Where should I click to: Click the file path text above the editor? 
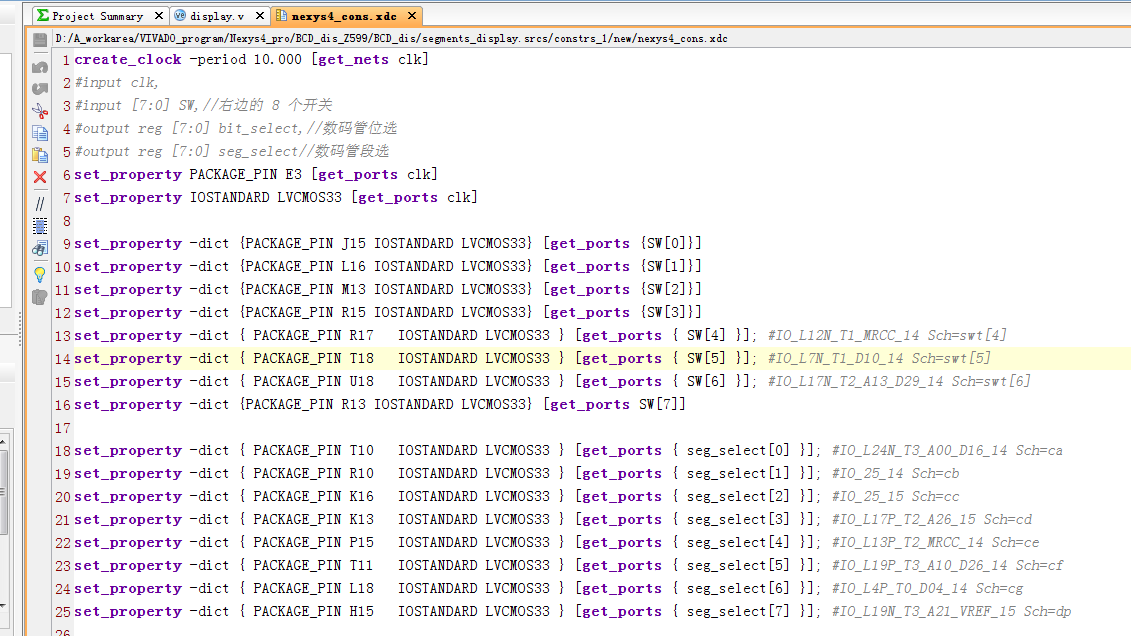point(391,38)
